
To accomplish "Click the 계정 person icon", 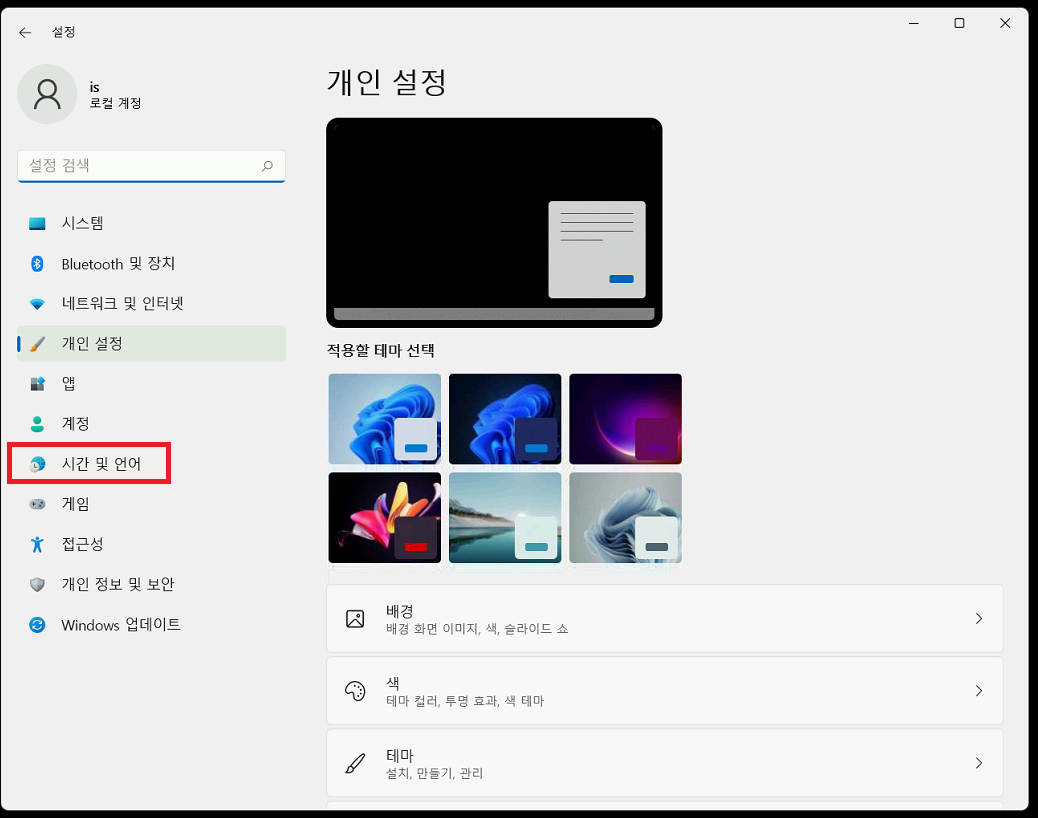I will pyautogui.click(x=37, y=424).
